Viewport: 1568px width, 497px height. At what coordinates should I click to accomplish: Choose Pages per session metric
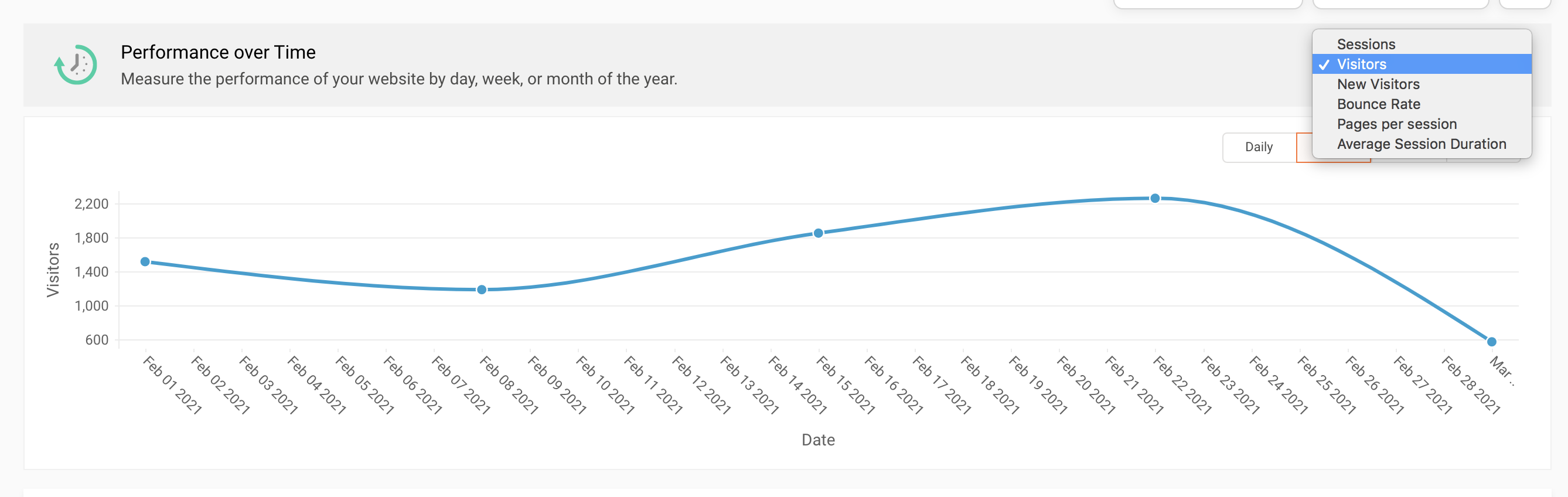click(x=1396, y=124)
